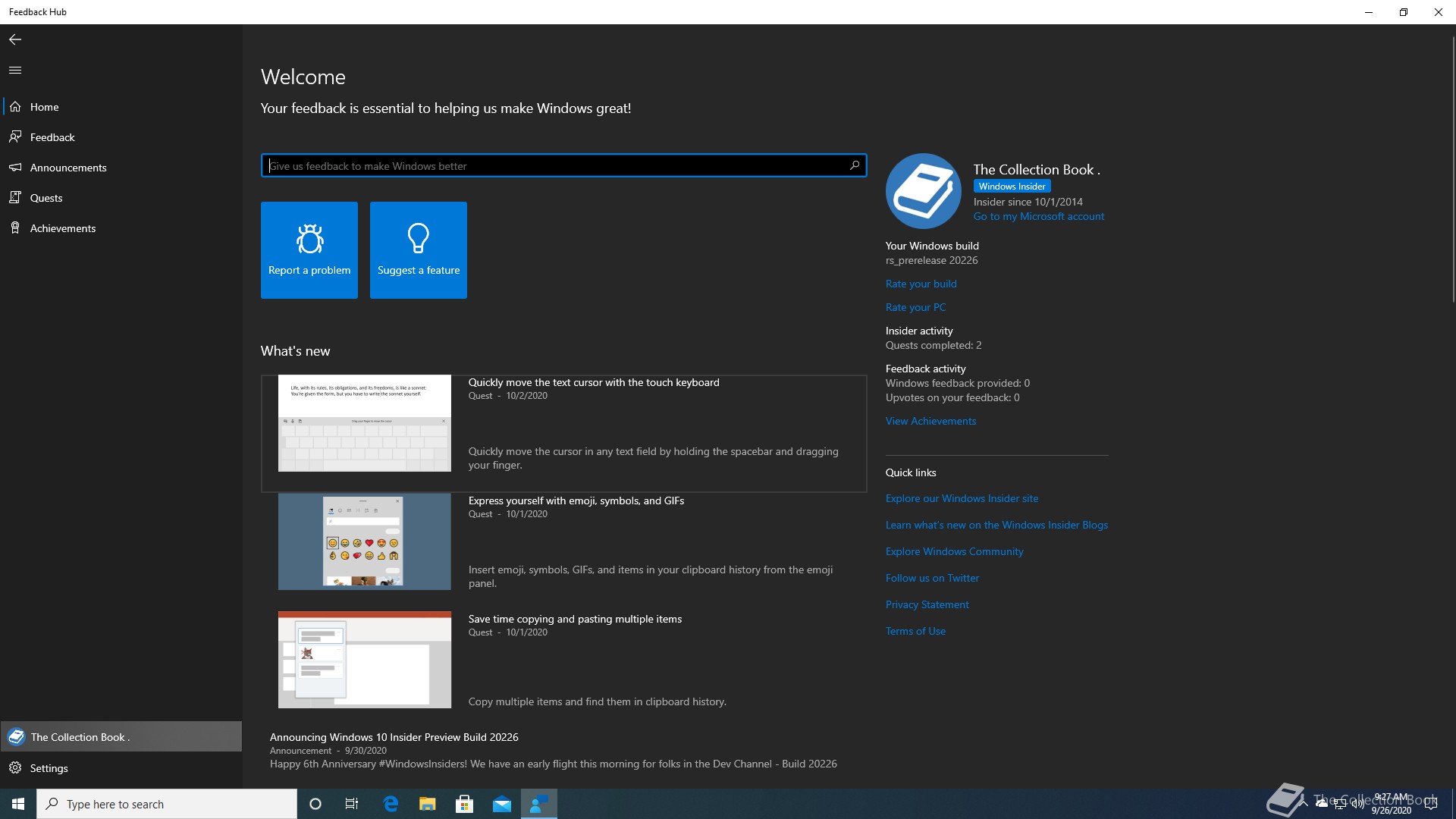
Task: Open the Home navigation item
Action: tap(121, 107)
